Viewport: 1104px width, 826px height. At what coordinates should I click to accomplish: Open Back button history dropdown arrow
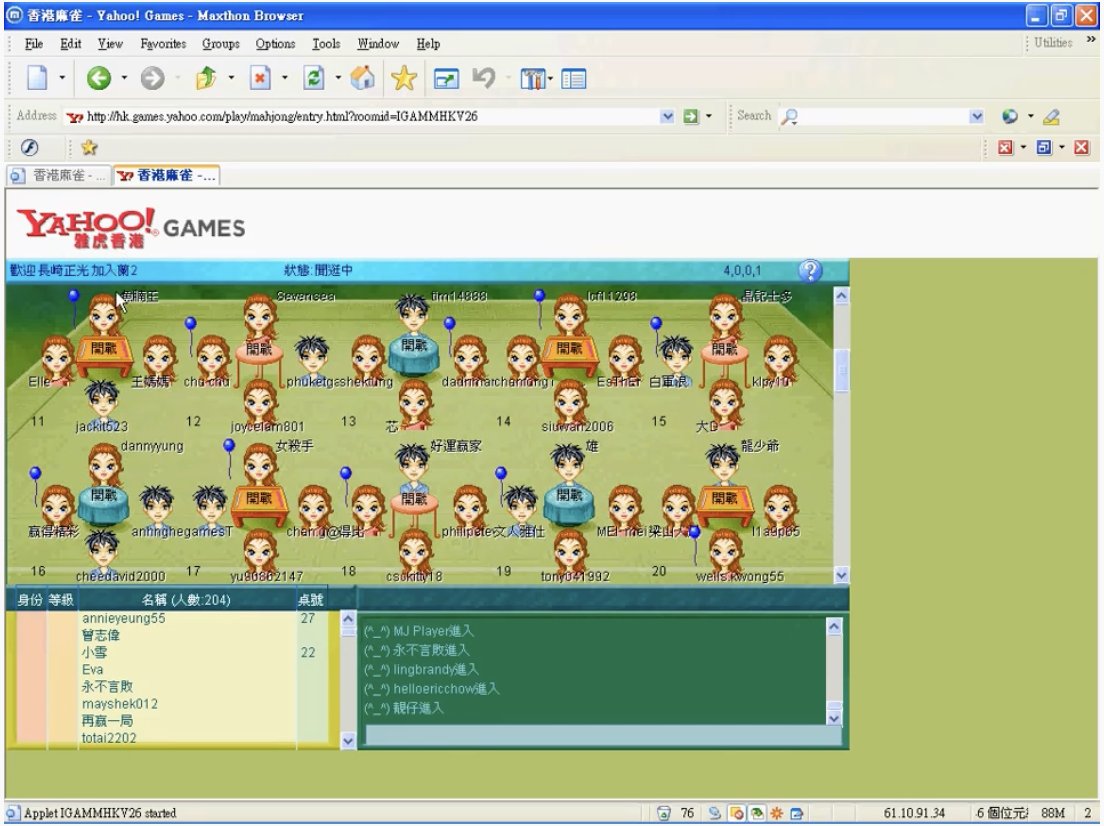[x=124, y=77]
